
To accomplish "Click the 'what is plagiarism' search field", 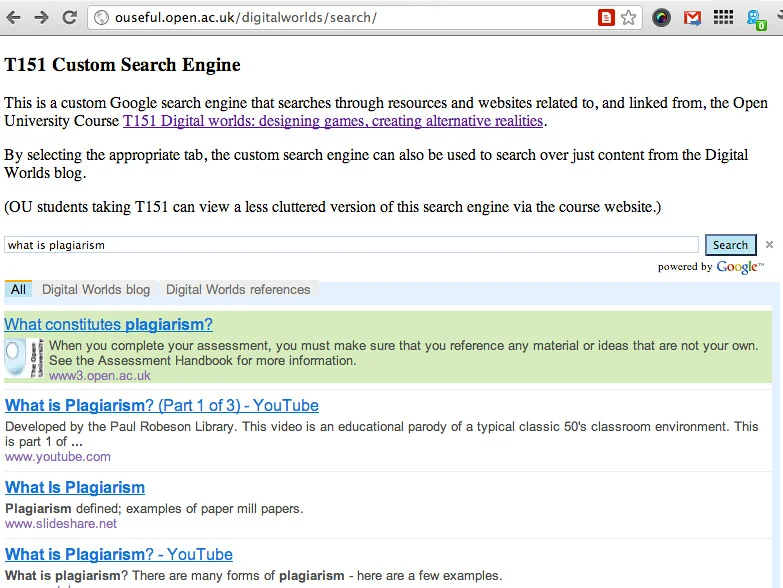I will (350, 245).
